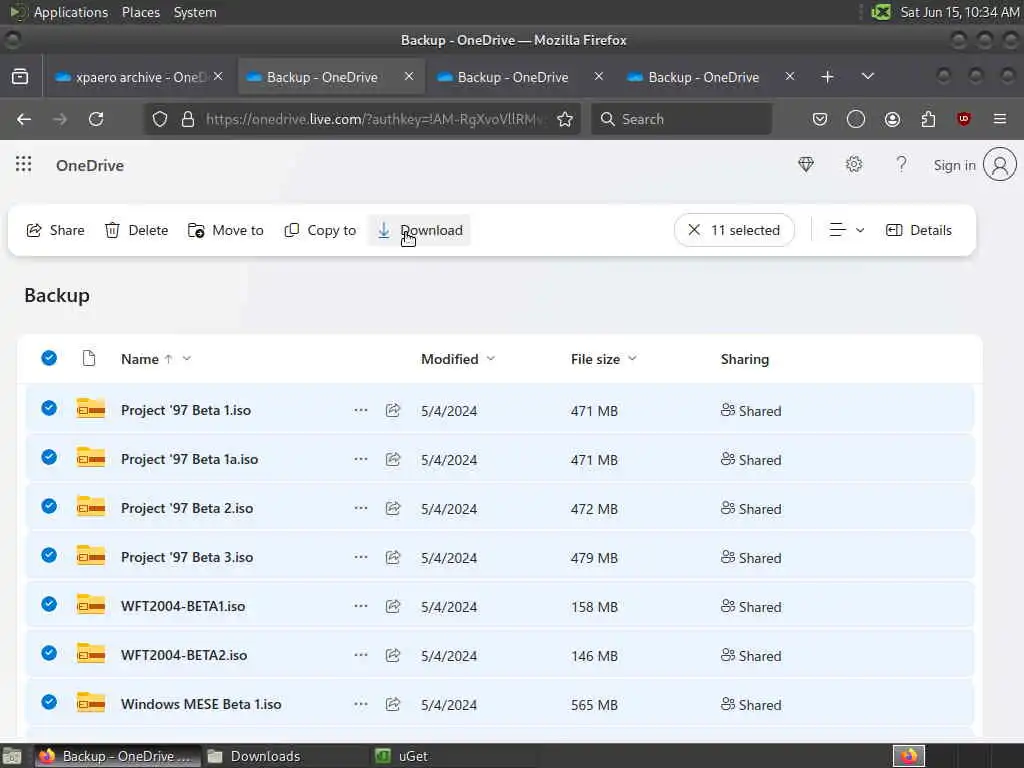
Task: List all Firefox tabs chevron
Action: pyautogui.click(x=867, y=76)
